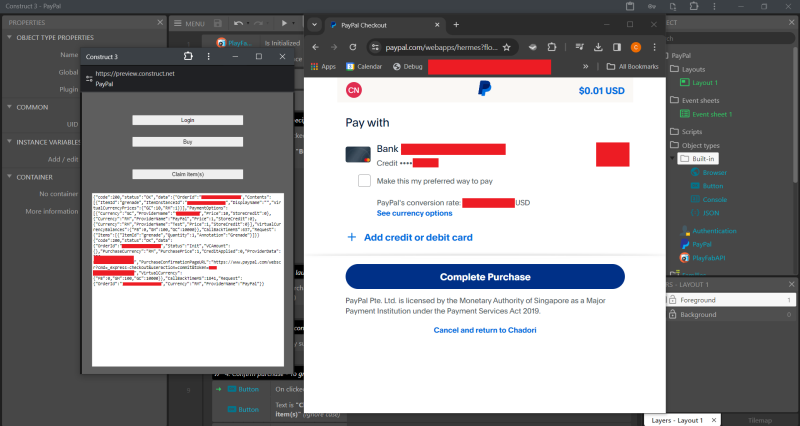Toggle lock on the Foreground layer
This screenshot has height=426, width=800.
672,300
